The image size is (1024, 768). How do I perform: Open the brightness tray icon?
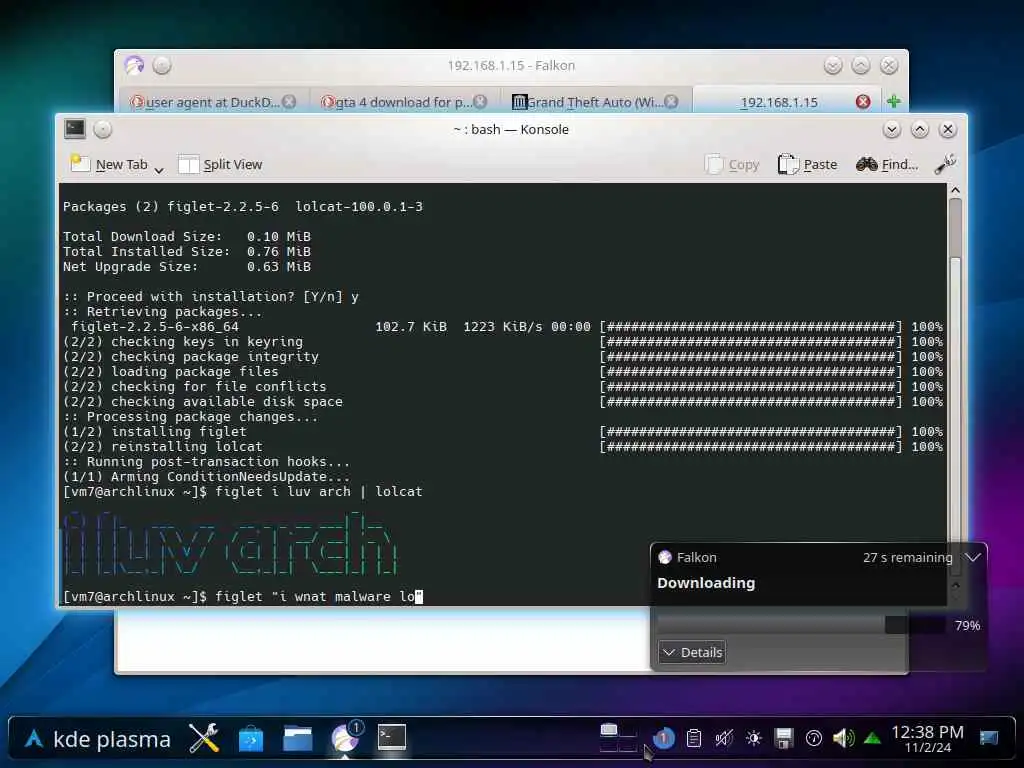[754, 739]
